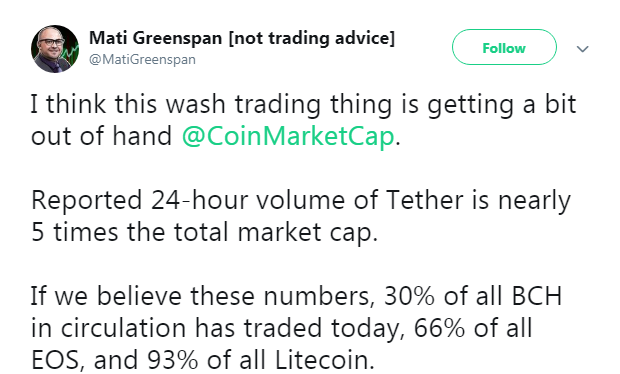Click the paragraph about BCH circulation numbers

[297, 328]
